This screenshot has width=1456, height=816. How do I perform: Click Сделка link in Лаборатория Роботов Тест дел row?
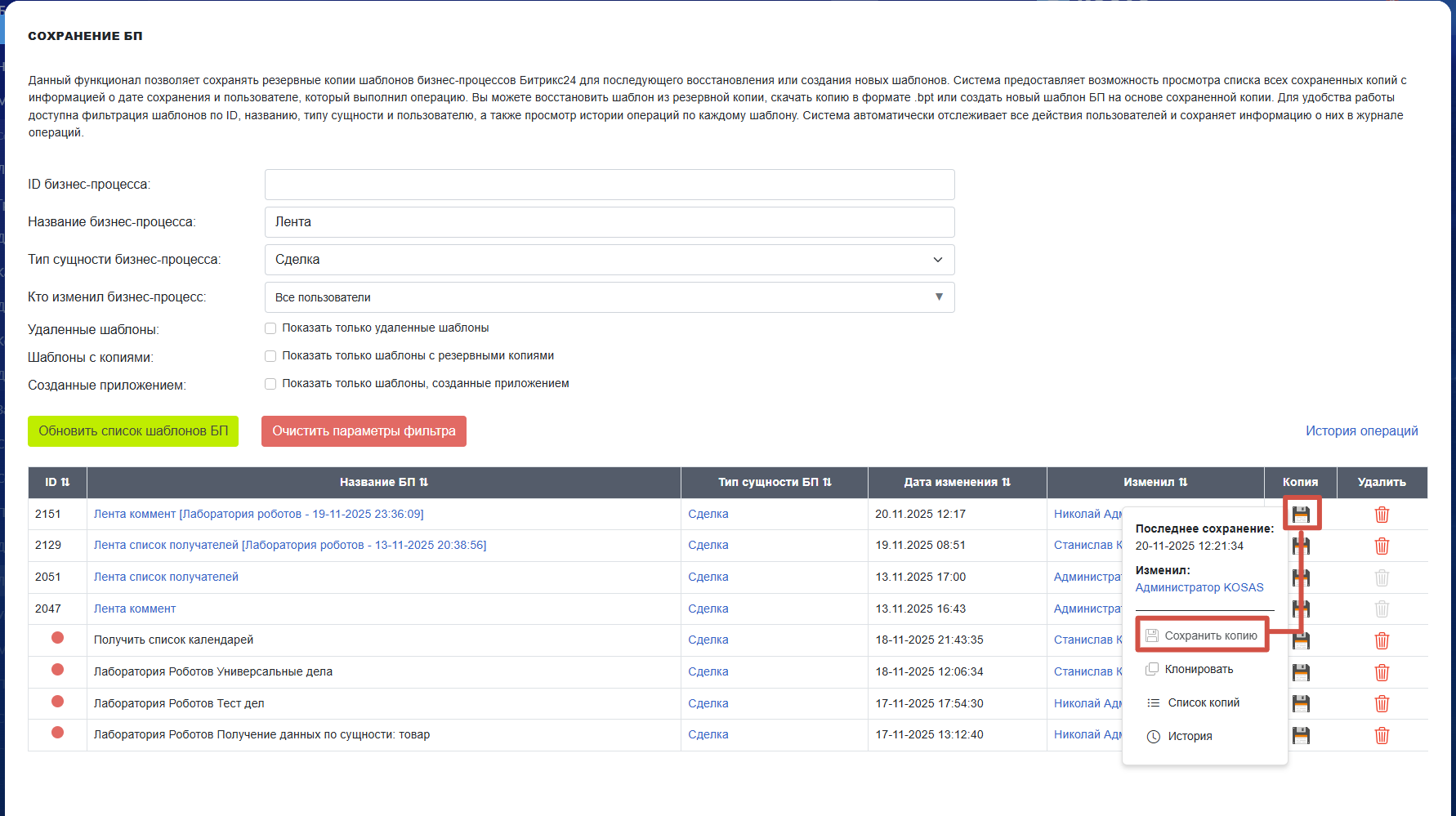pos(708,703)
